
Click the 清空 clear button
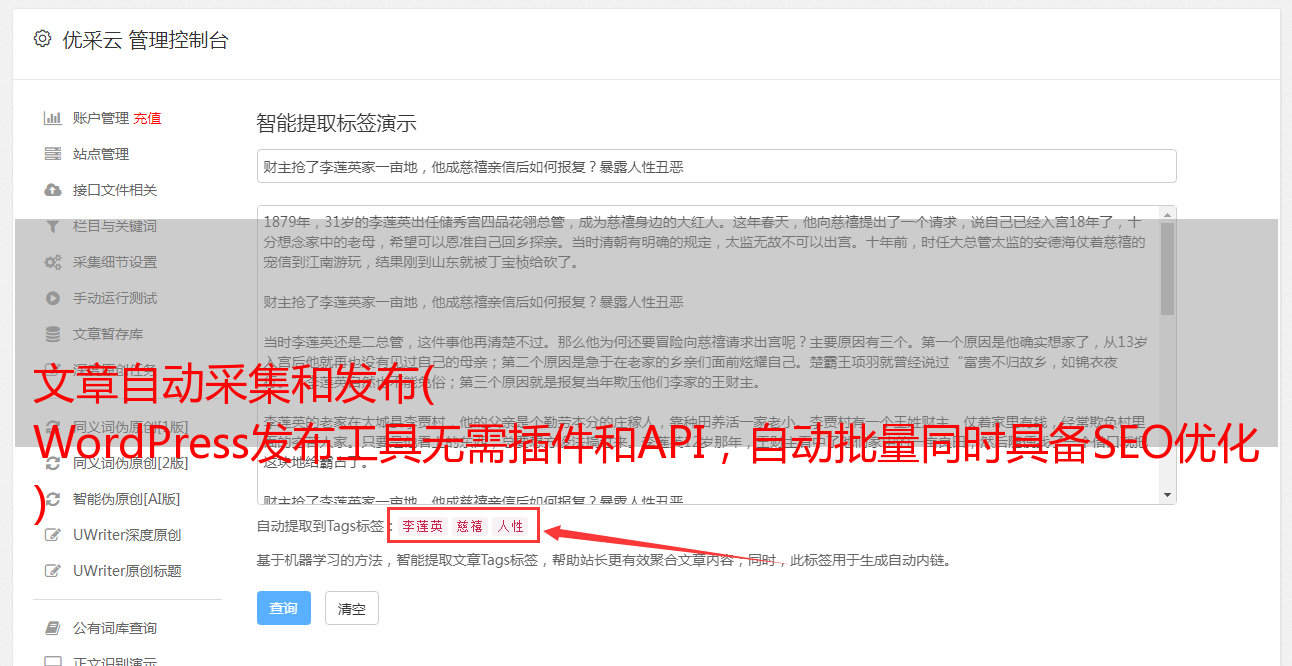click(x=352, y=608)
